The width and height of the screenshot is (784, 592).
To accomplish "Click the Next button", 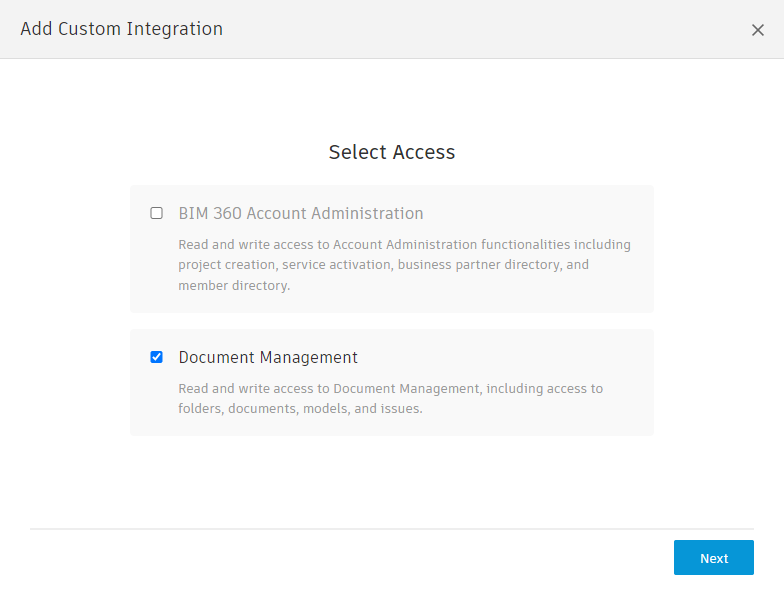I will (x=713, y=558).
